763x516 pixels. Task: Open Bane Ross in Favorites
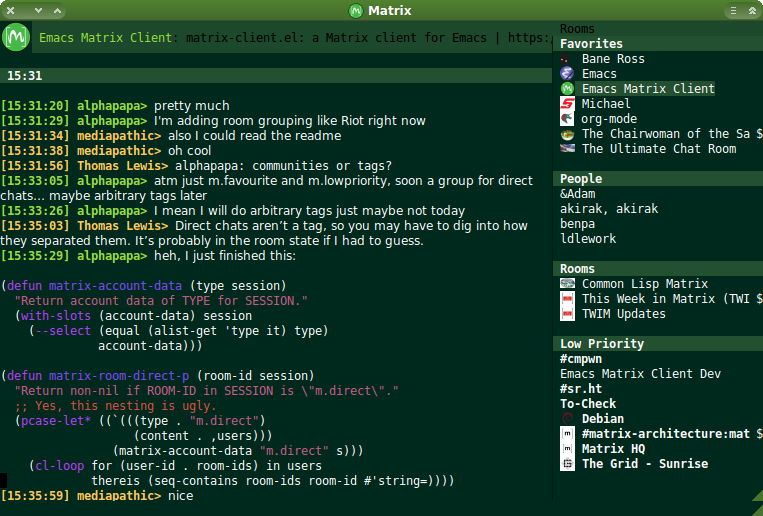pyautogui.click(x=613, y=59)
